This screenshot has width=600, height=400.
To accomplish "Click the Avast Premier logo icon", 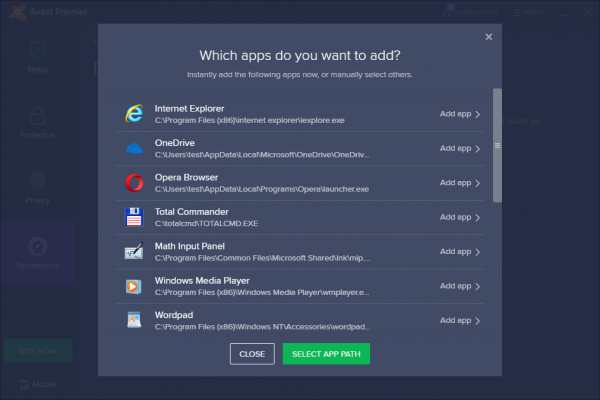I will (x=18, y=12).
